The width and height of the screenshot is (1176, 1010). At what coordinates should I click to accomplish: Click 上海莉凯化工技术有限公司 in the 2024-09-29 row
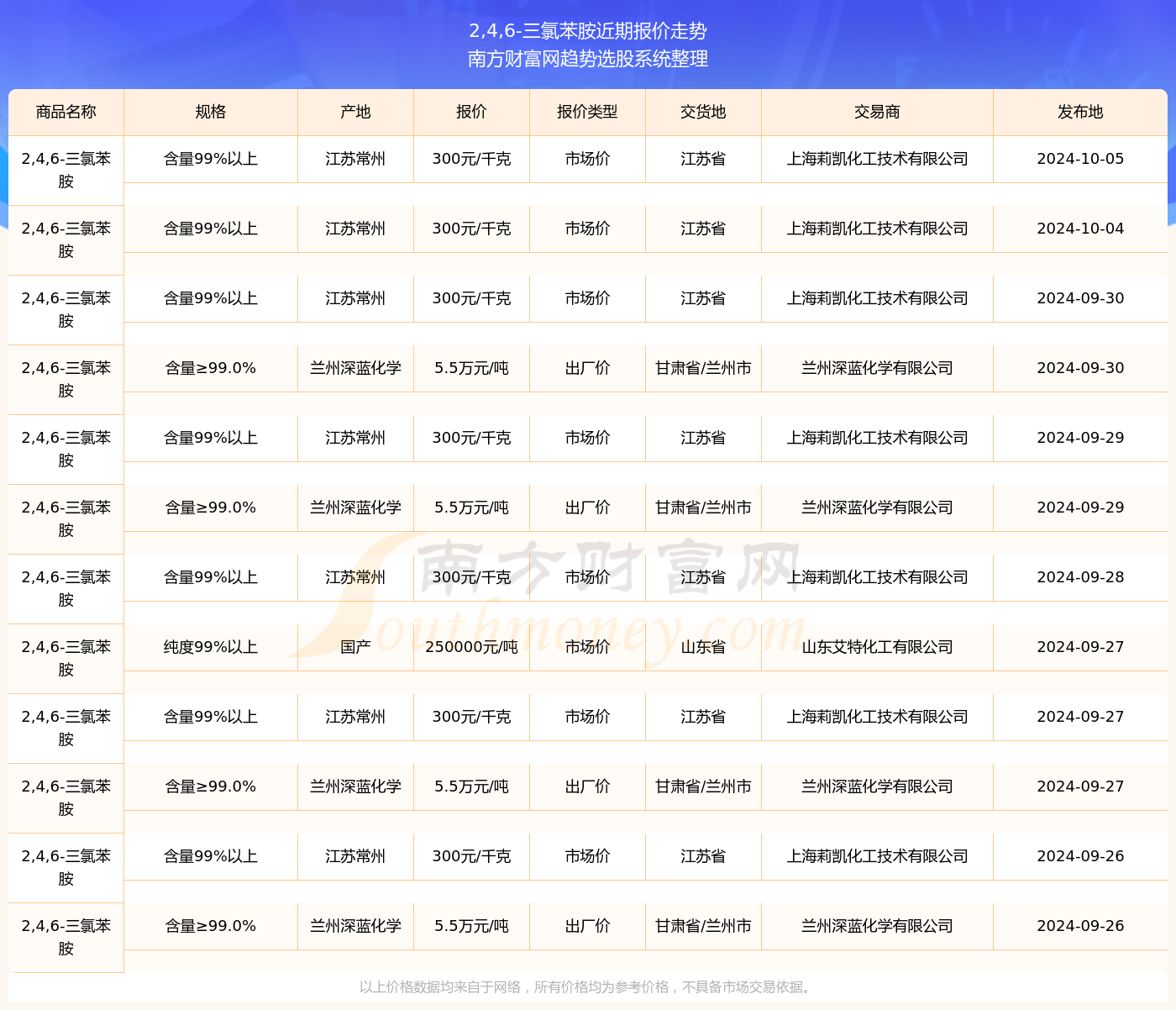[x=878, y=438]
